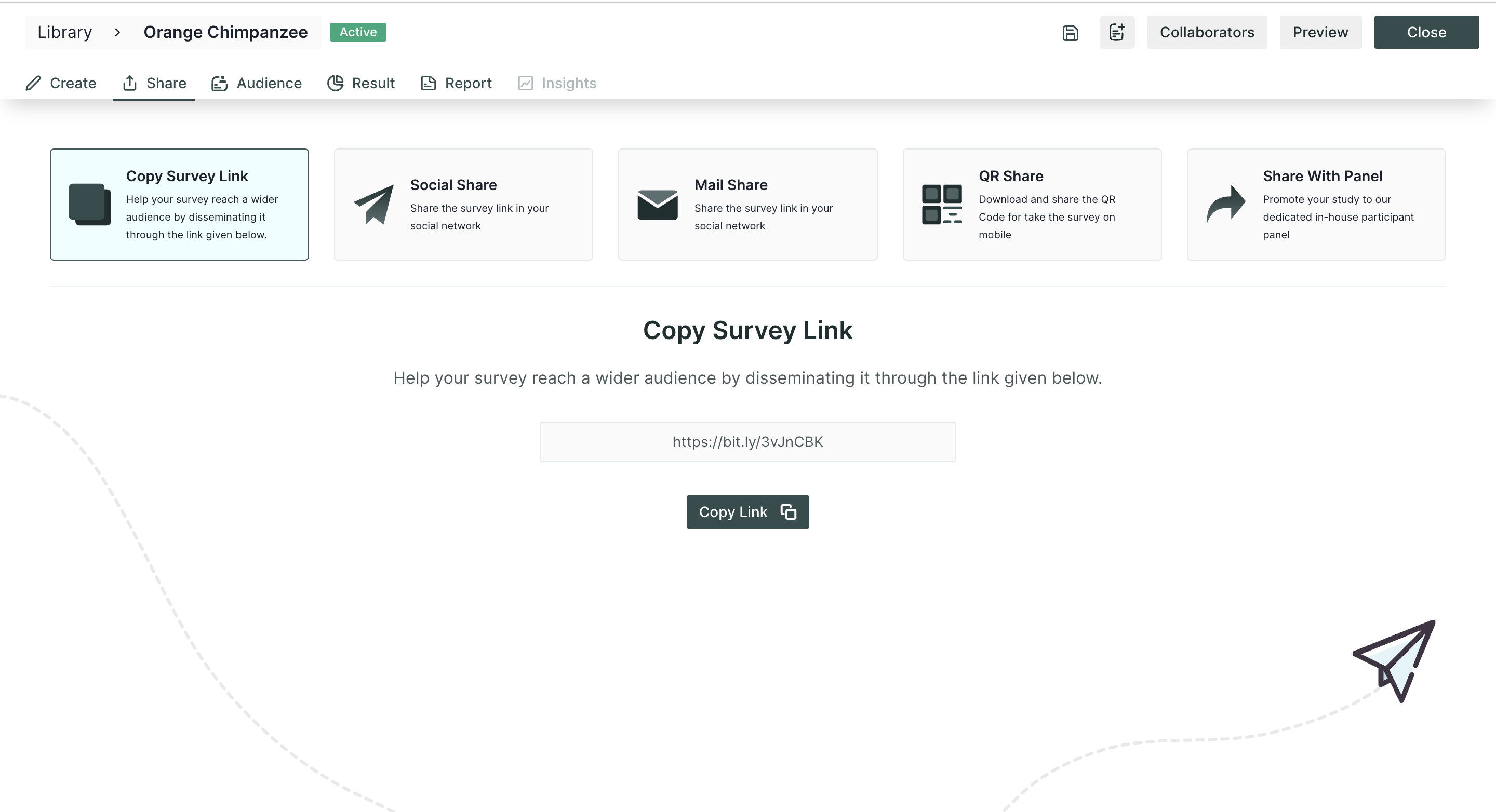Select the Share tab
The height and width of the screenshot is (812, 1496).
pyautogui.click(x=154, y=83)
